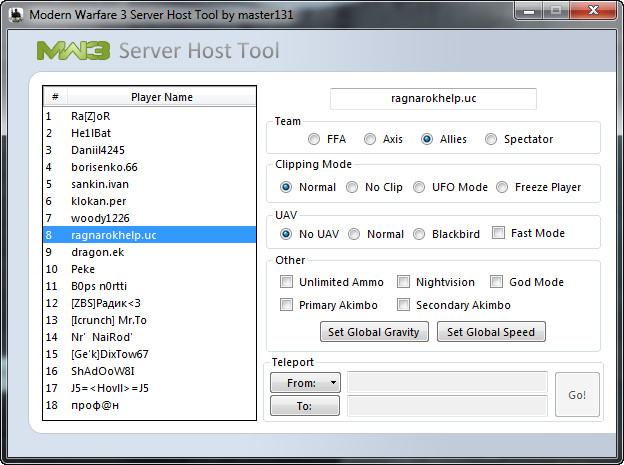This screenshot has width=624, height=465.
Task: Click the Set Global Gravity button
Action: [374, 332]
